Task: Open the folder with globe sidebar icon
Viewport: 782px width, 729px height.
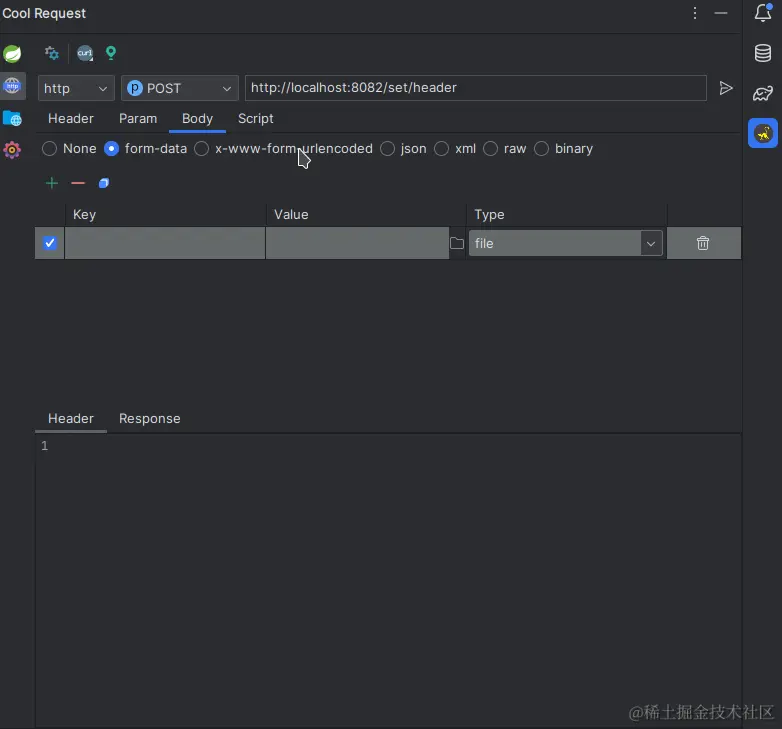Action: (12, 119)
